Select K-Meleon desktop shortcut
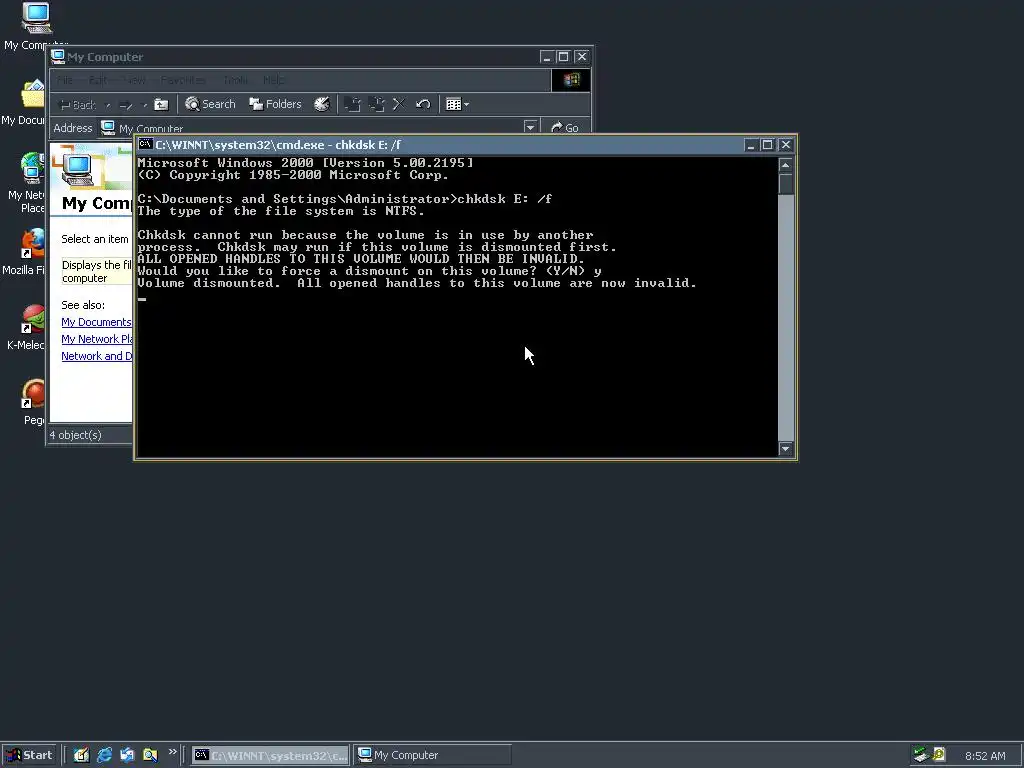1024x768 pixels. point(26,327)
